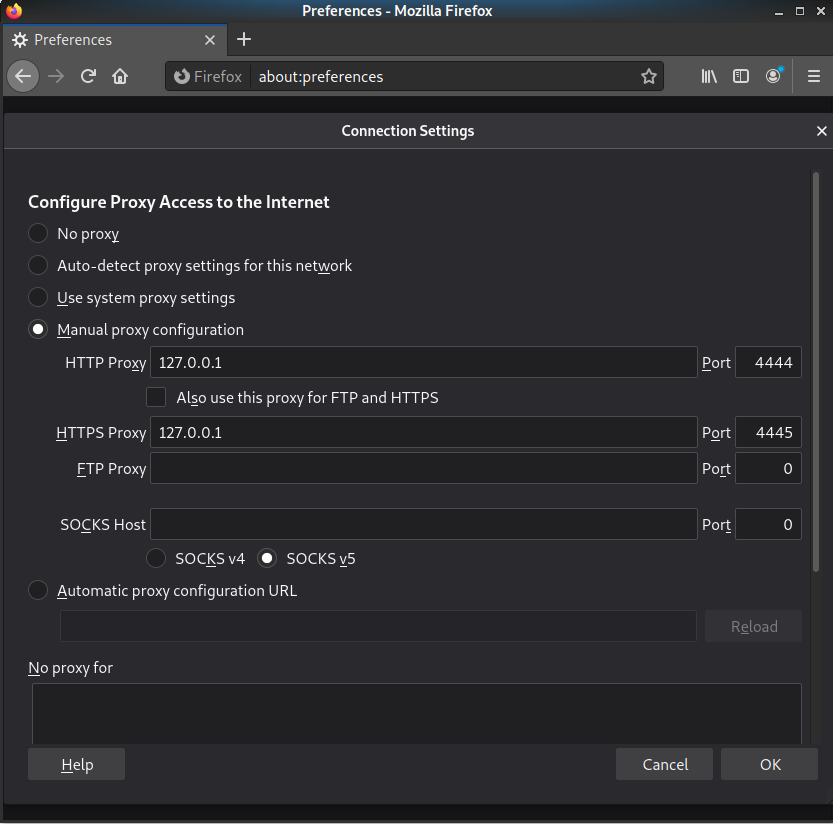Maximize the Firefox window
Image resolution: width=833 pixels, height=824 pixels.
pos(800,11)
